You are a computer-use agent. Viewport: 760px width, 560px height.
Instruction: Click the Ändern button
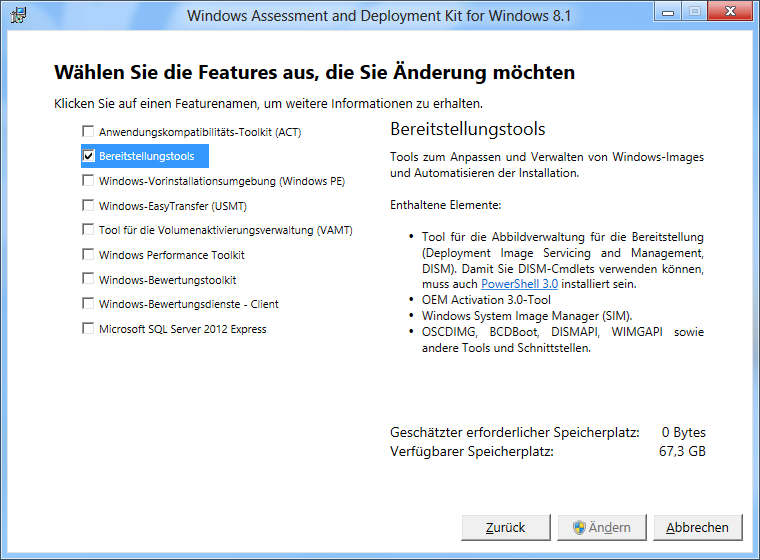602,528
